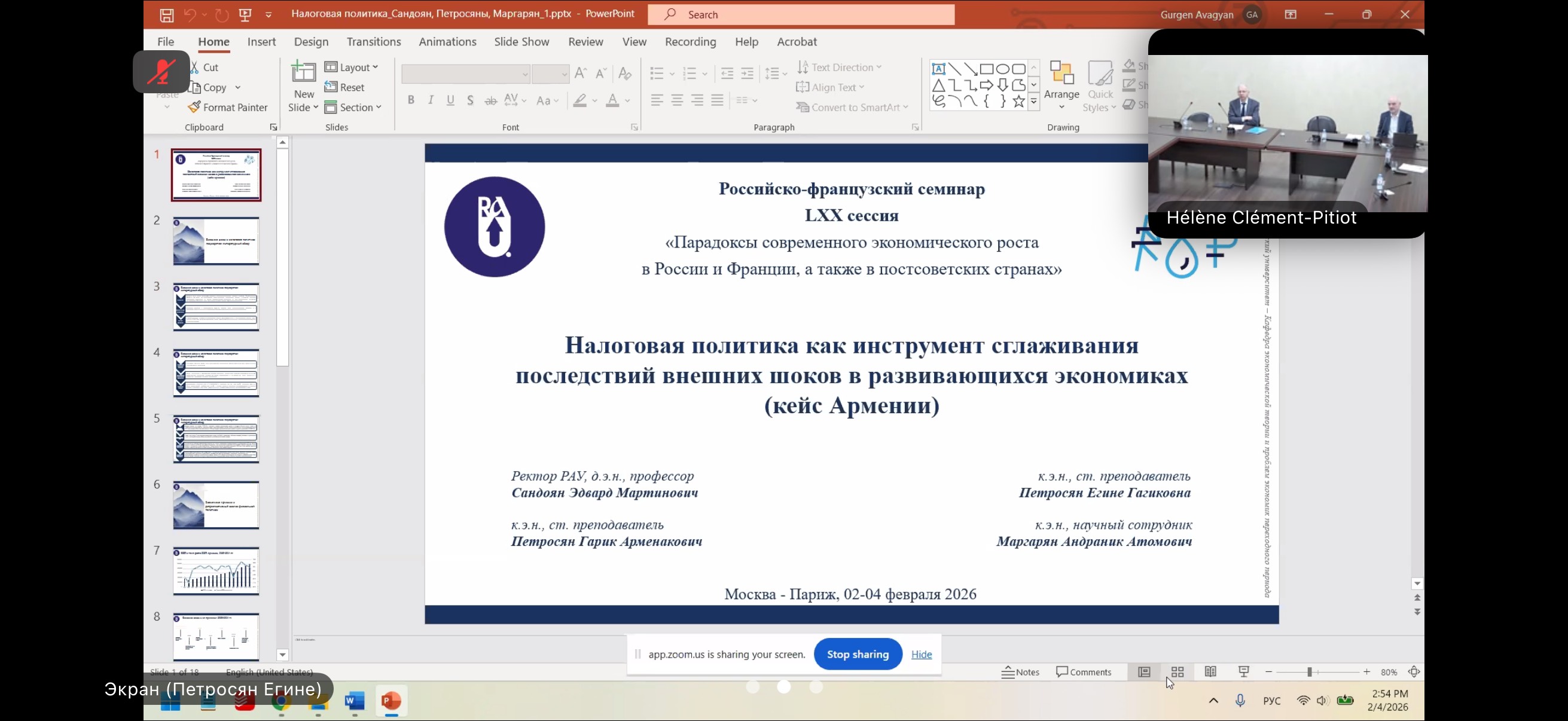This screenshot has width=1568, height=721.
Task: Click the Hide link in sharing bar
Action: click(921, 654)
